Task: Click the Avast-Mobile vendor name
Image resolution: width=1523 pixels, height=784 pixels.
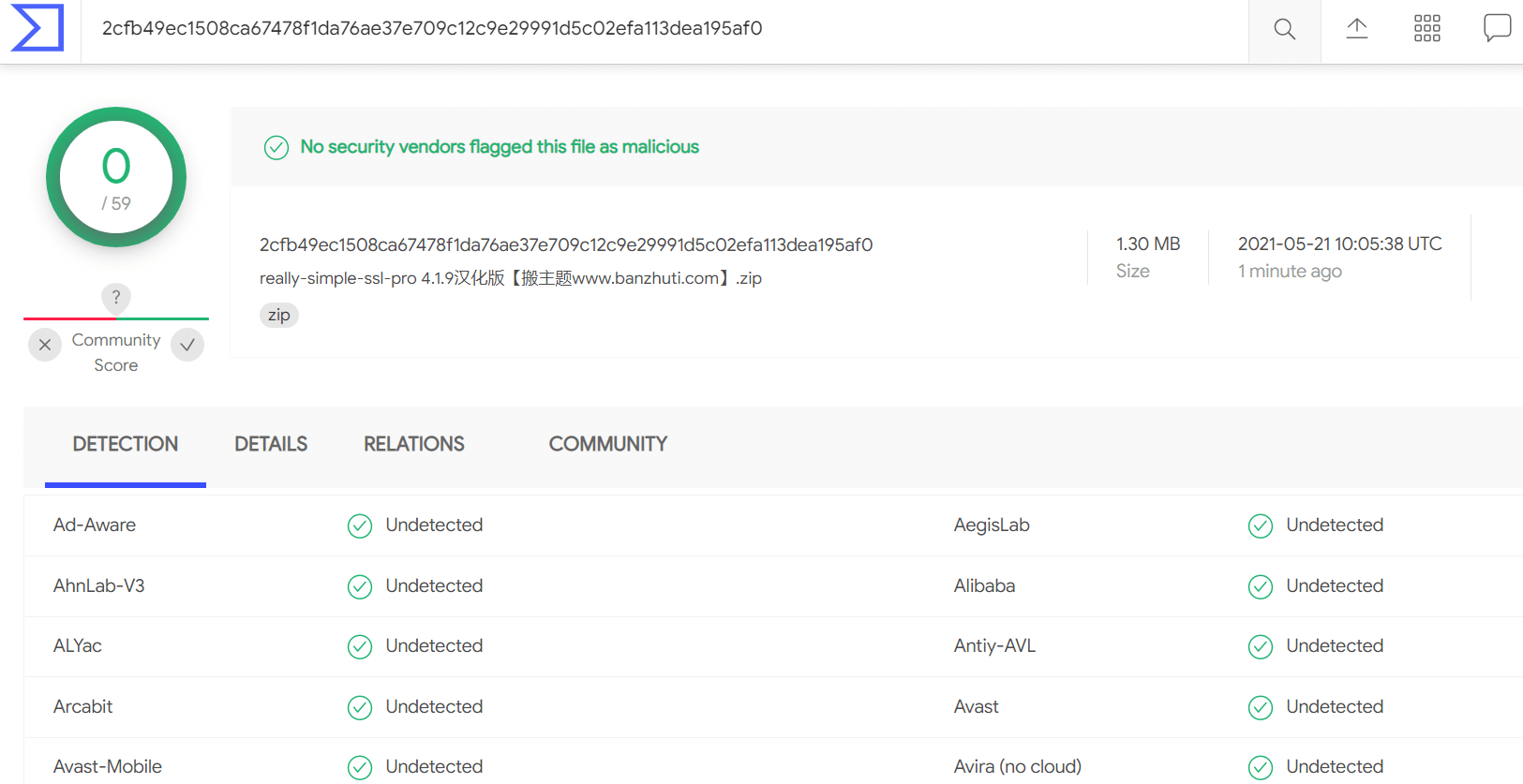Action: point(108,766)
